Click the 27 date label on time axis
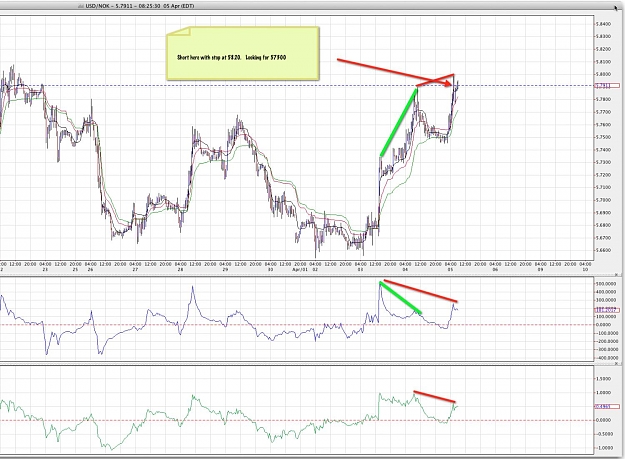 coord(136,269)
